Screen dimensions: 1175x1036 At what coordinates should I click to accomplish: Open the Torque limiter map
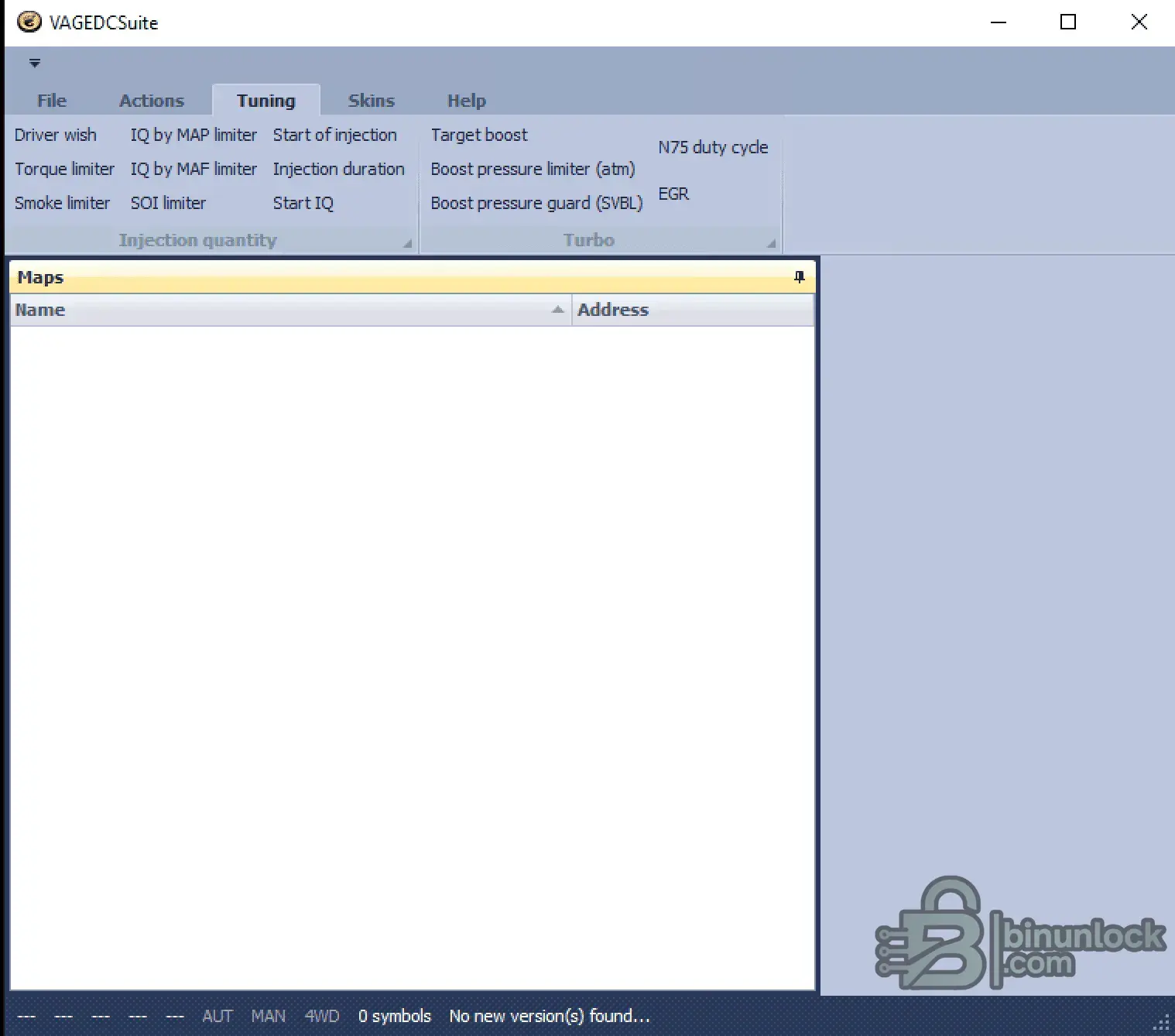tap(64, 169)
